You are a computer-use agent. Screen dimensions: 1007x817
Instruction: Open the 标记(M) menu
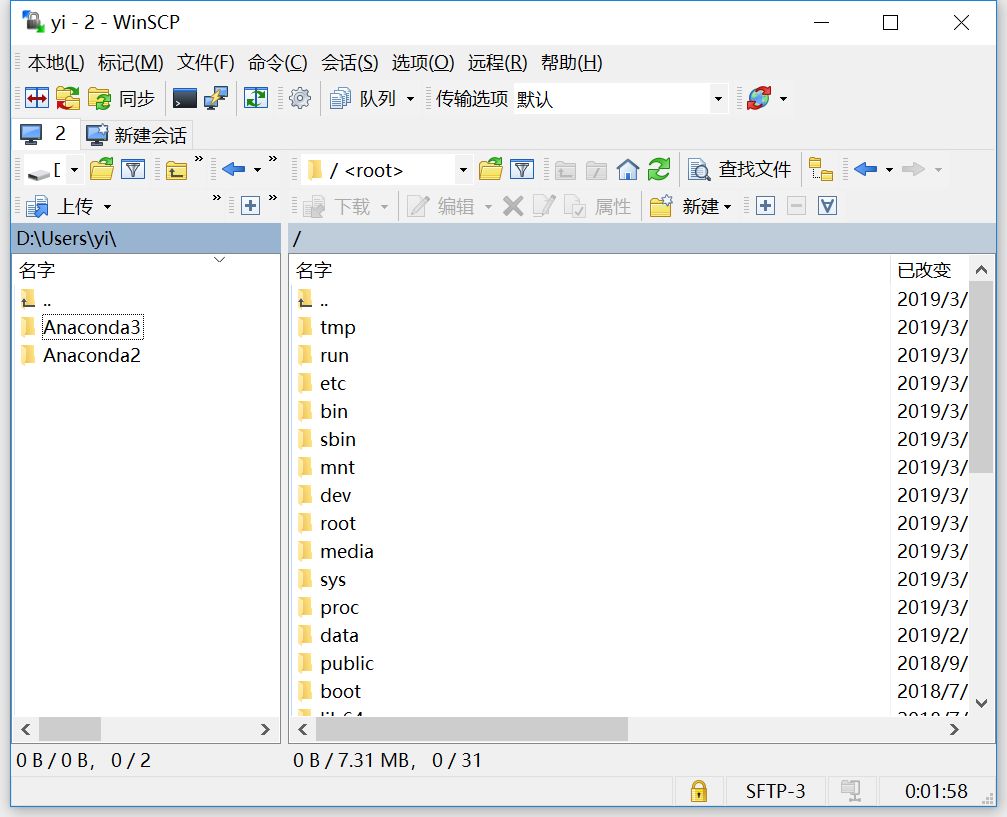[130, 62]
